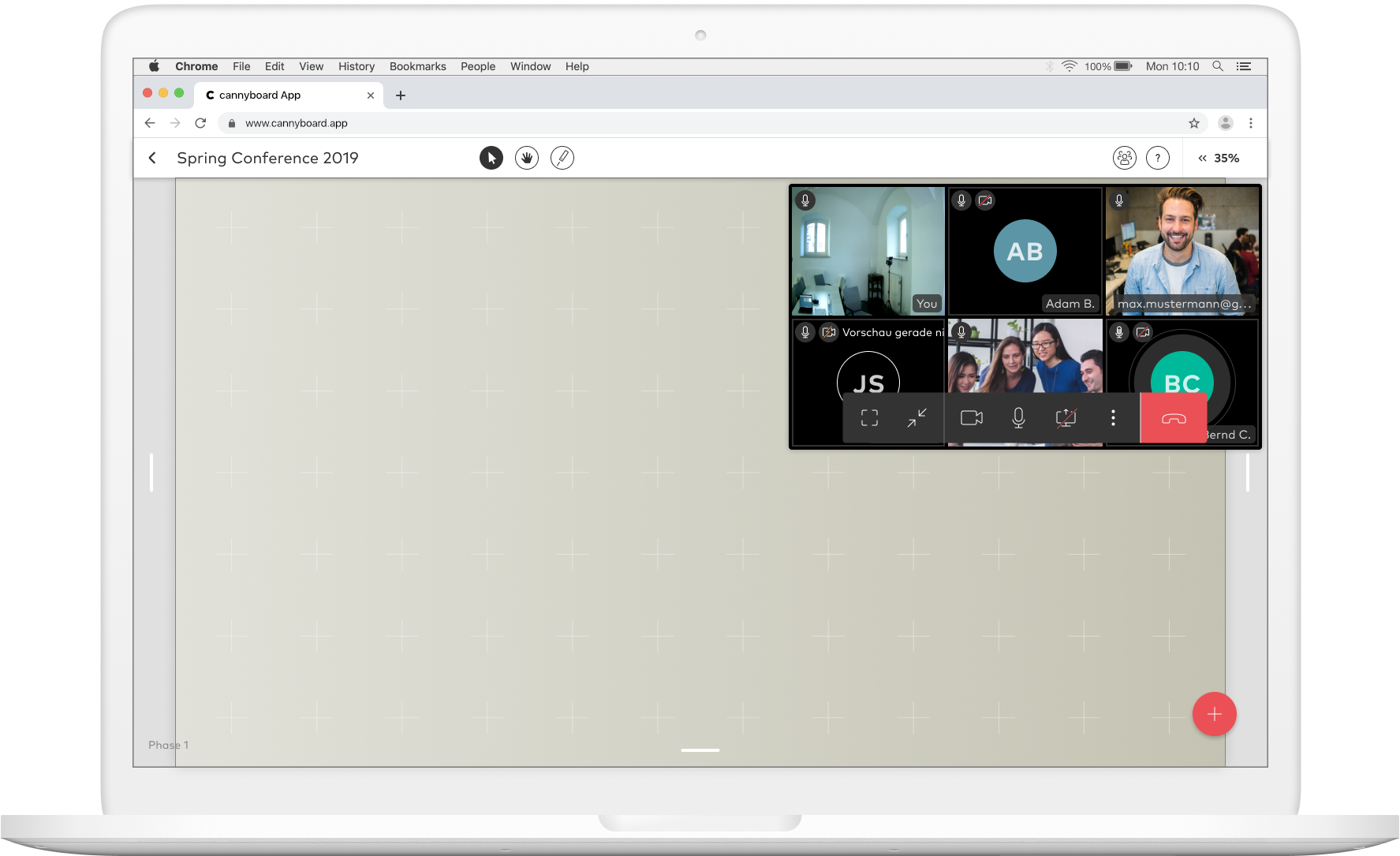This screenshot has height=856, width=1400.
Task: Open the People menu
Action: 478,66
